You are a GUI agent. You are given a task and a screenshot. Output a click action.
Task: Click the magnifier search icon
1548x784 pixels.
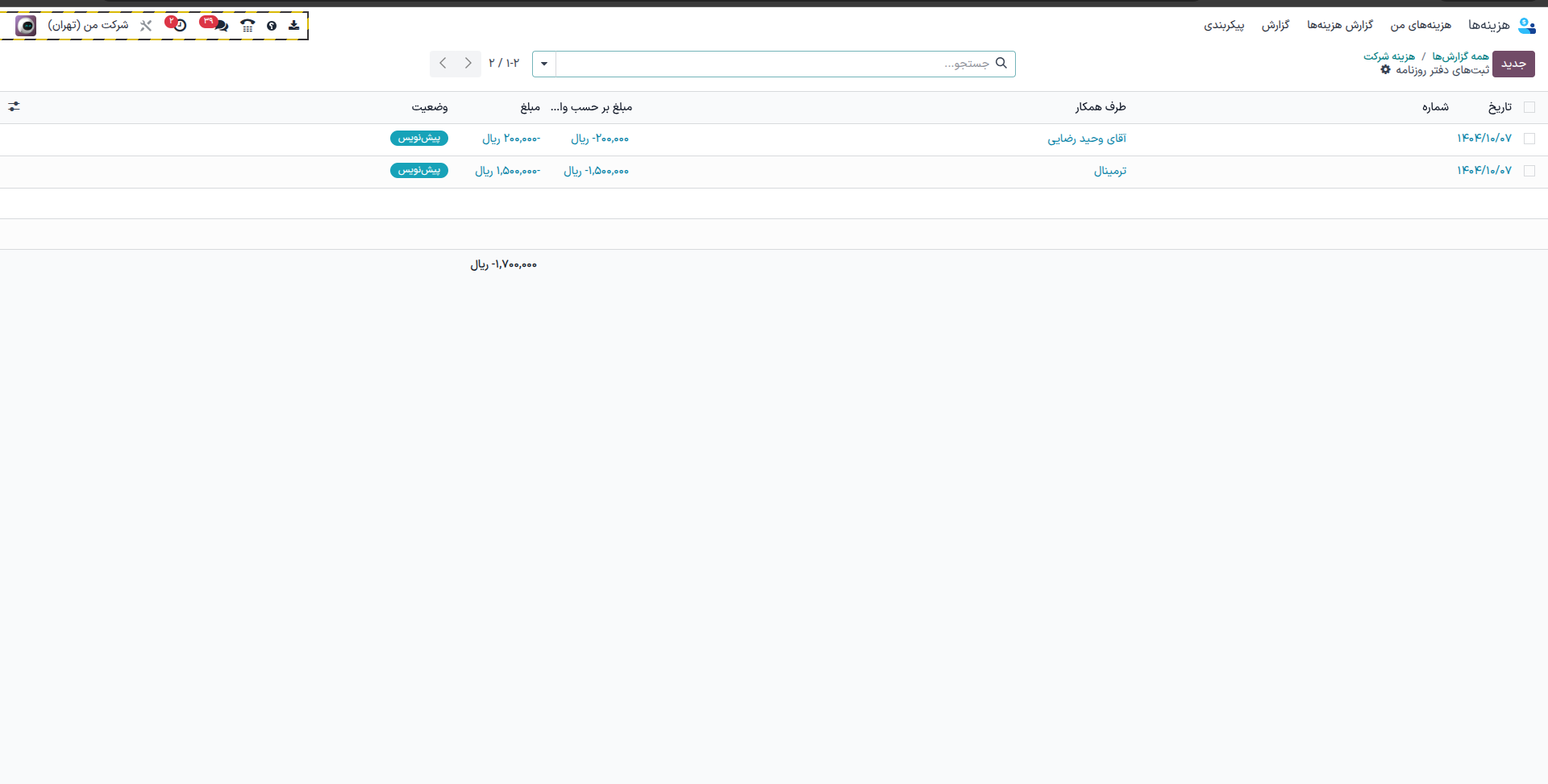point(1001,63)
